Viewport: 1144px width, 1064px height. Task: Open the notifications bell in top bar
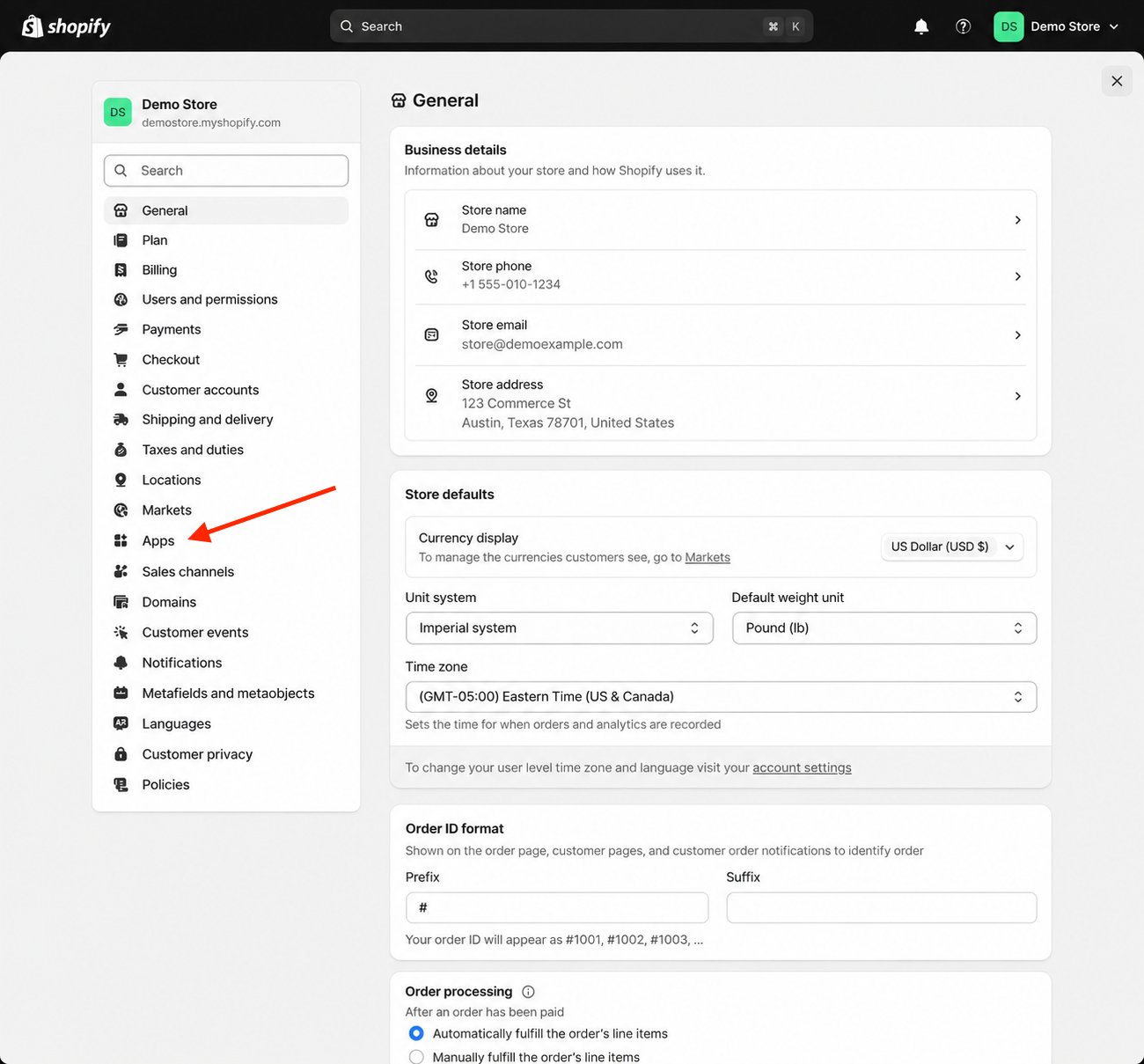[x=921, y=26]
